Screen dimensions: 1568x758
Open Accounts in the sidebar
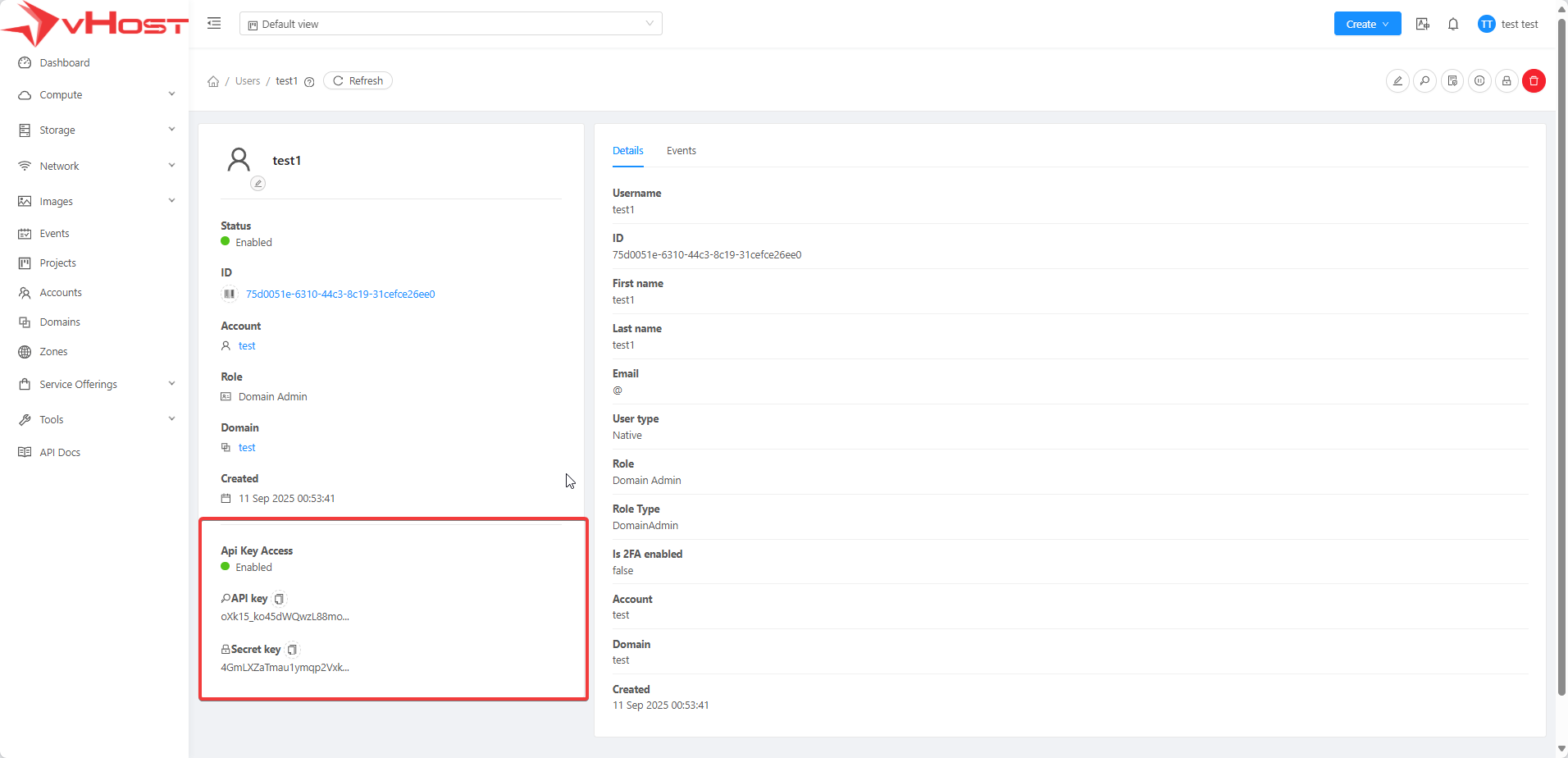click(x=61, y=293)
